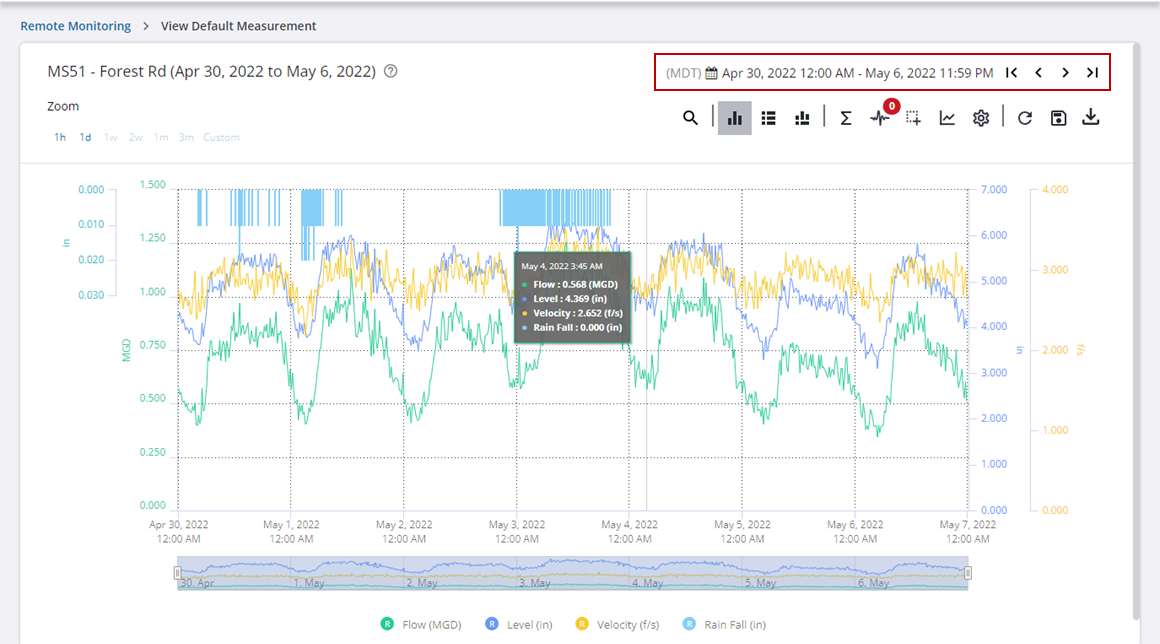Select the 1h zoom option

[60, 137]
